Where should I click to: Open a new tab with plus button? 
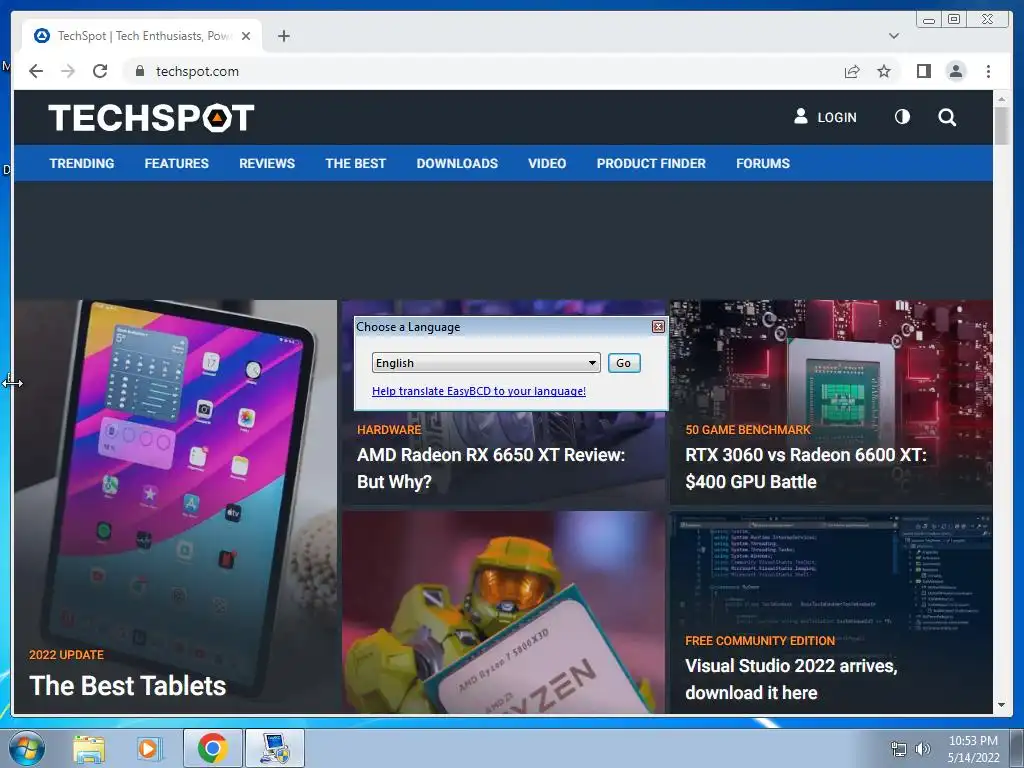click(x=283, y=36)
